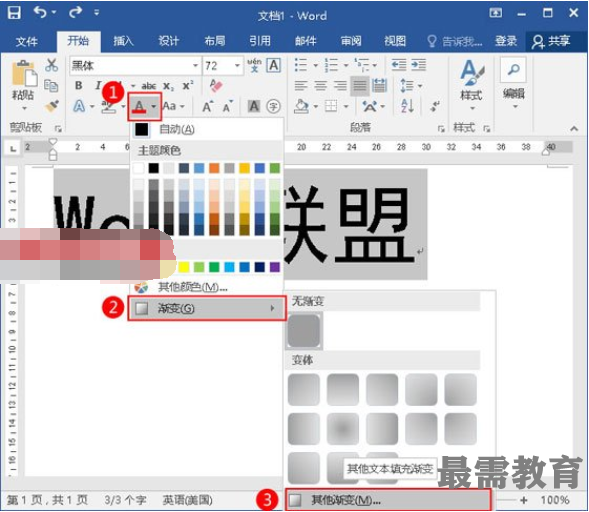Open the font name 黑体 dropdown

(x=195, y=66)
